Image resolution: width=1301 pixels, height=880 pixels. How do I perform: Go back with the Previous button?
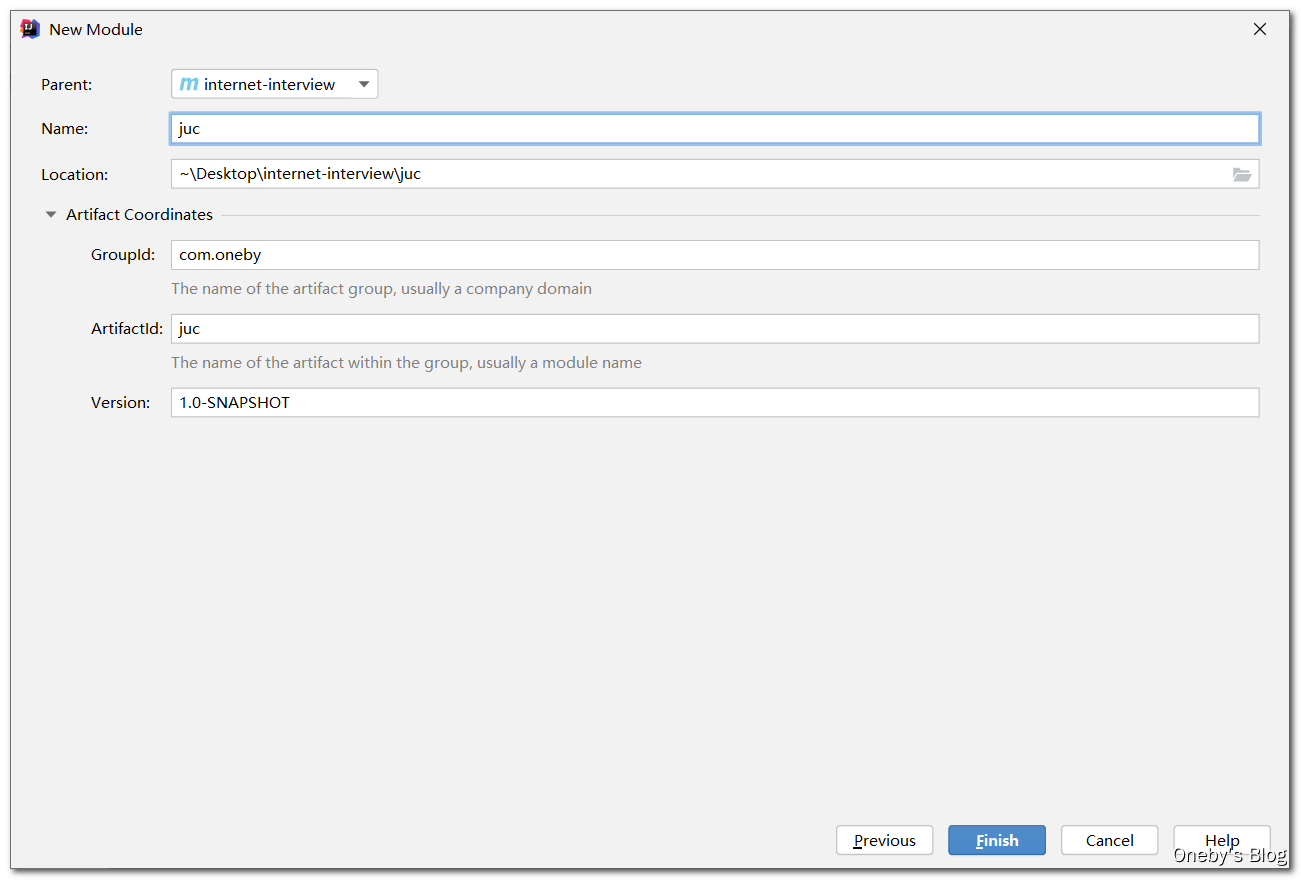(884, 840)
